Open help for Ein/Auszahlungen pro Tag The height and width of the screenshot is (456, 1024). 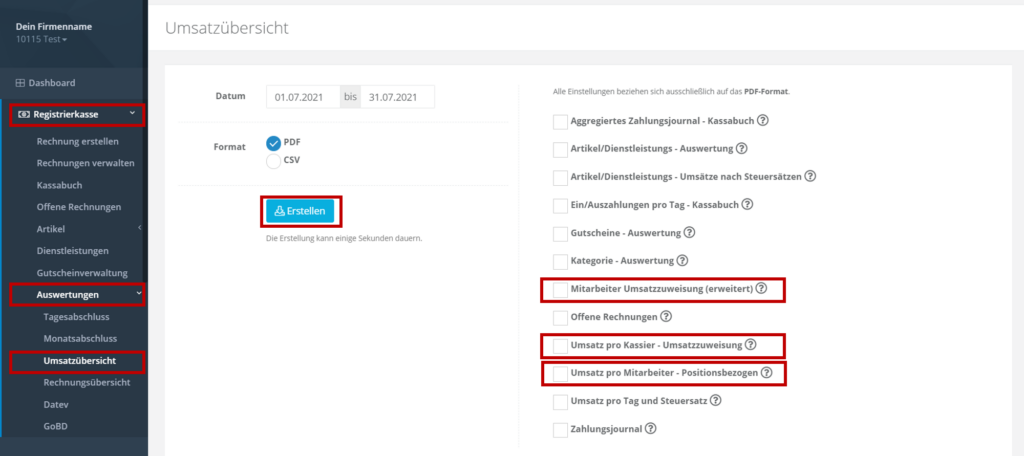(x=748, y=204)
